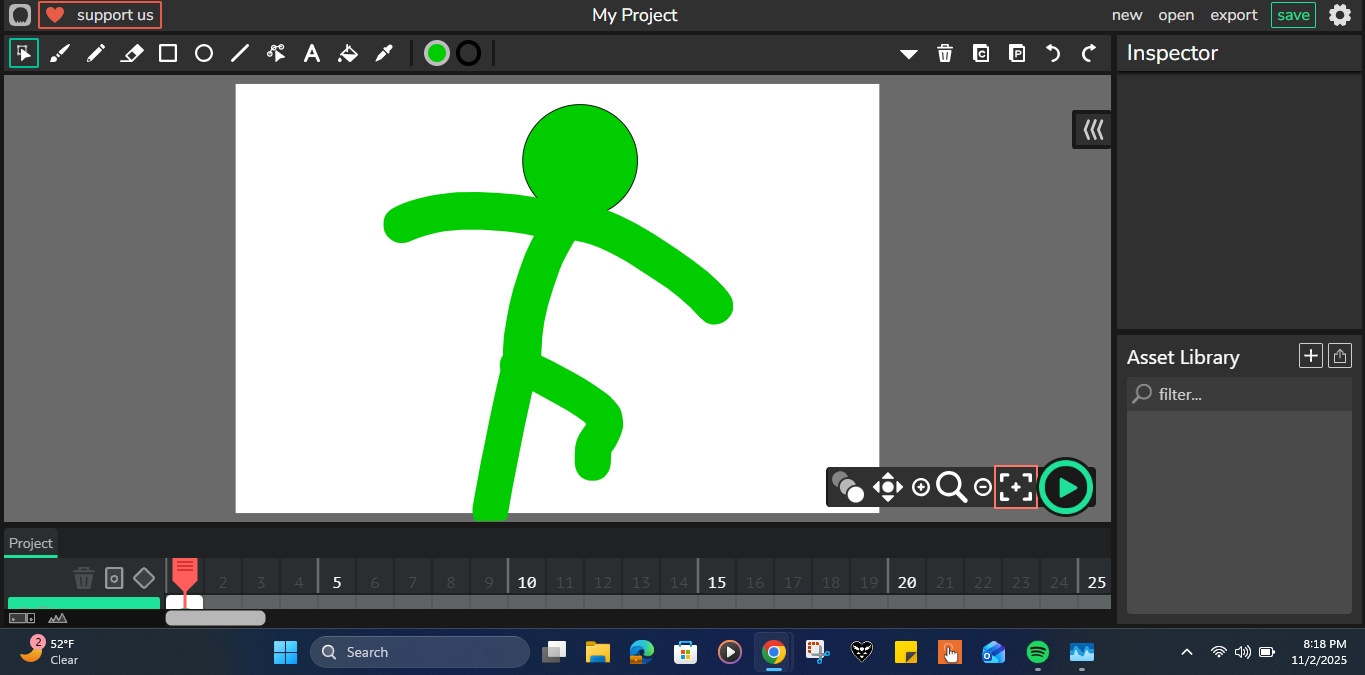Toggle the small frames timeline view
The image size is (1365, 675).
click(22, 618)
